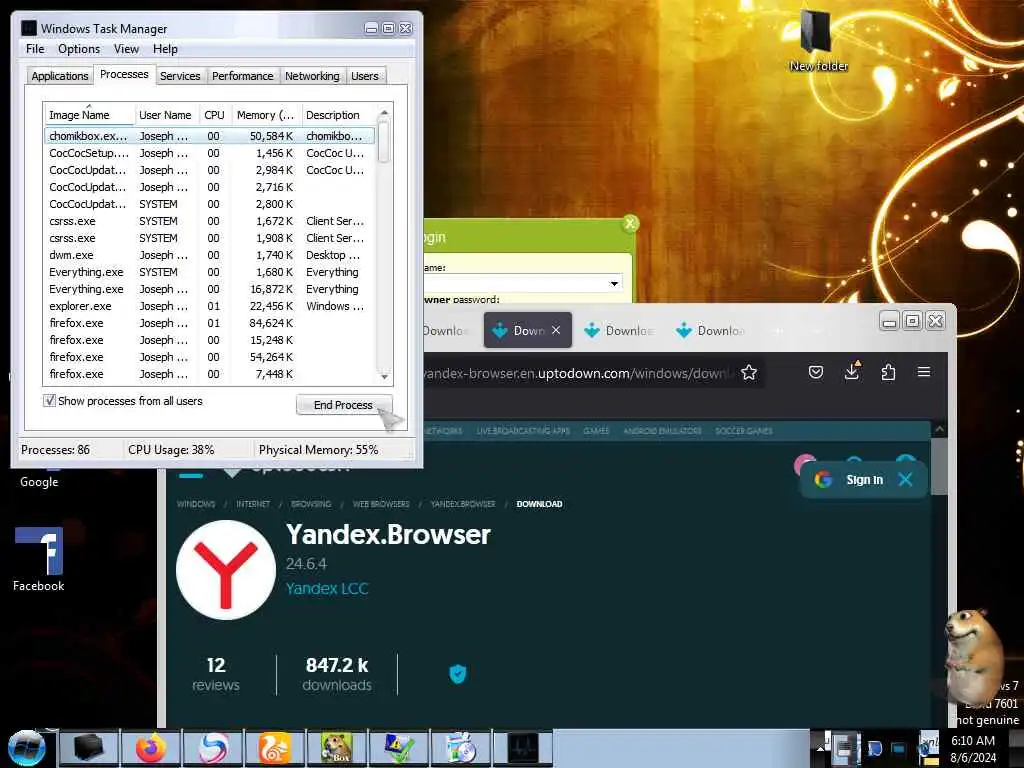Bookmark the page with the star icon
Screen dimensions: 1024x768
[x=748, y=373]
